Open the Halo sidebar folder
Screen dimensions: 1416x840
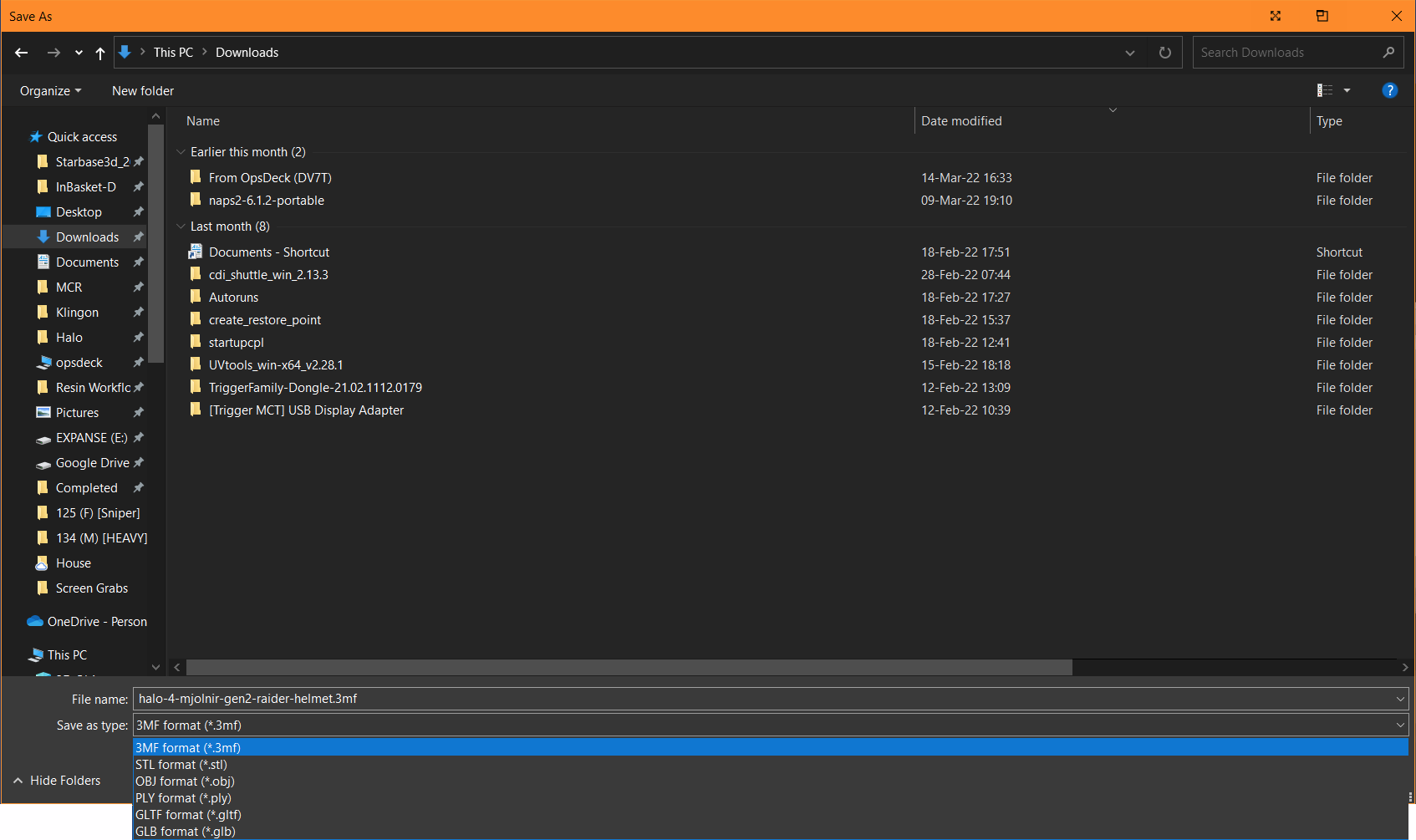click(69, 338)
